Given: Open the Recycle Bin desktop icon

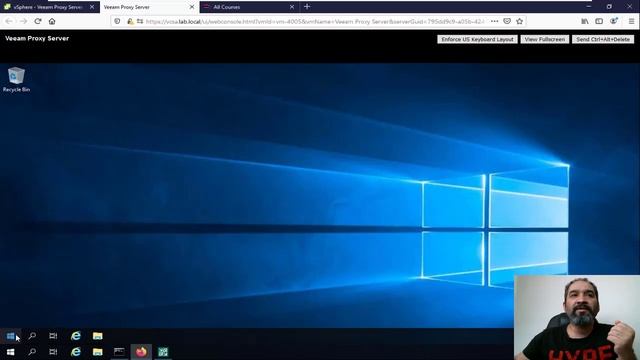Looking at the screenshot, I should pos(16,80).
